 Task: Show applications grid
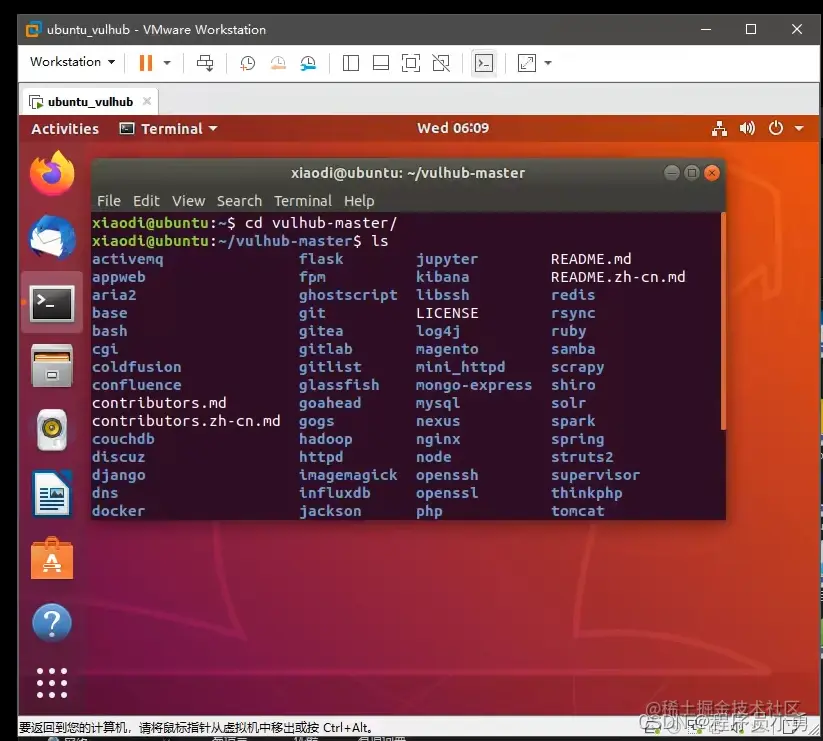pos(52,683)
